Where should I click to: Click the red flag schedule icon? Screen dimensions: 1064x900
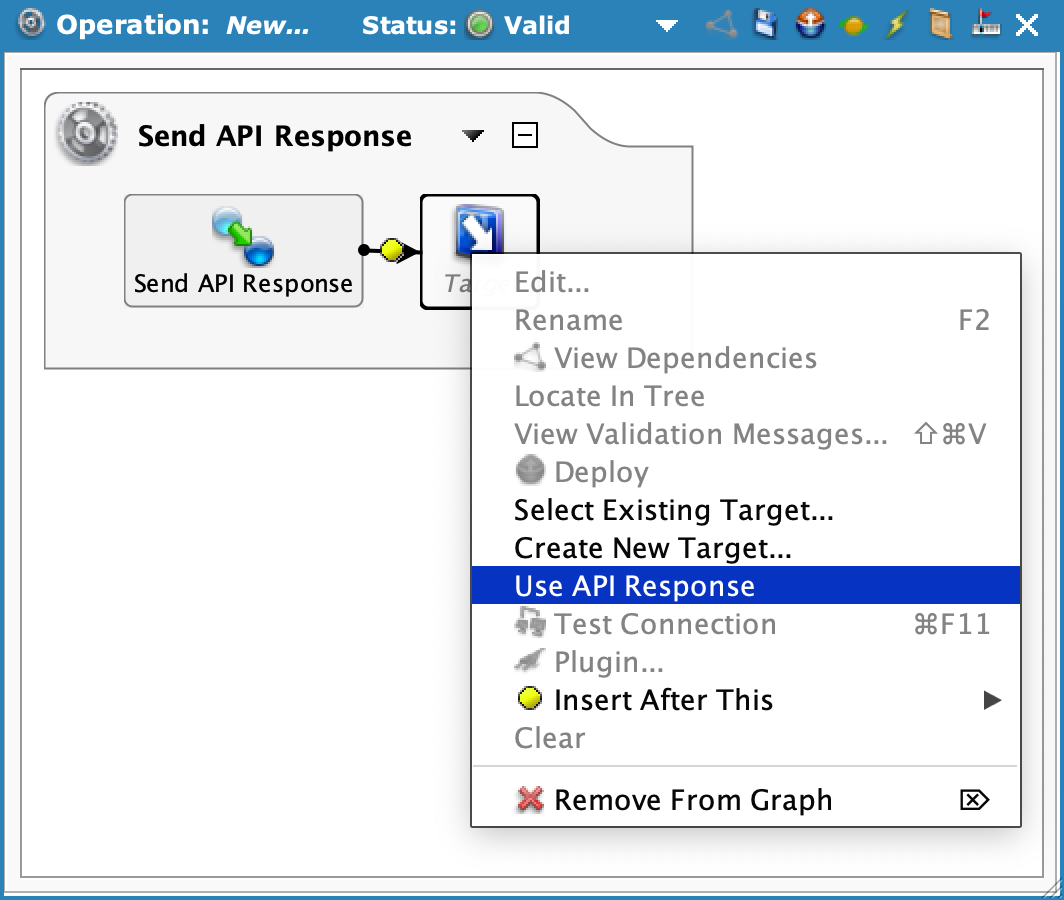(984, 25)
